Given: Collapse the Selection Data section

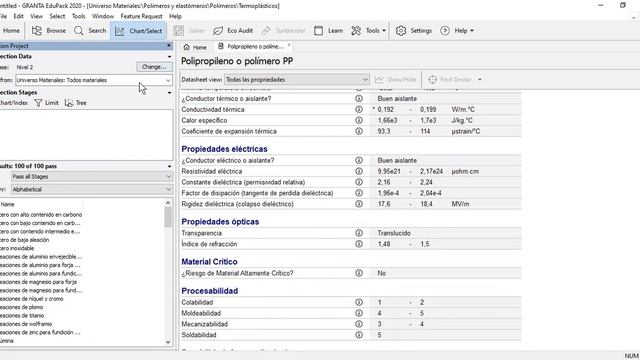Looking at the screenshot, I should (169, 56).
